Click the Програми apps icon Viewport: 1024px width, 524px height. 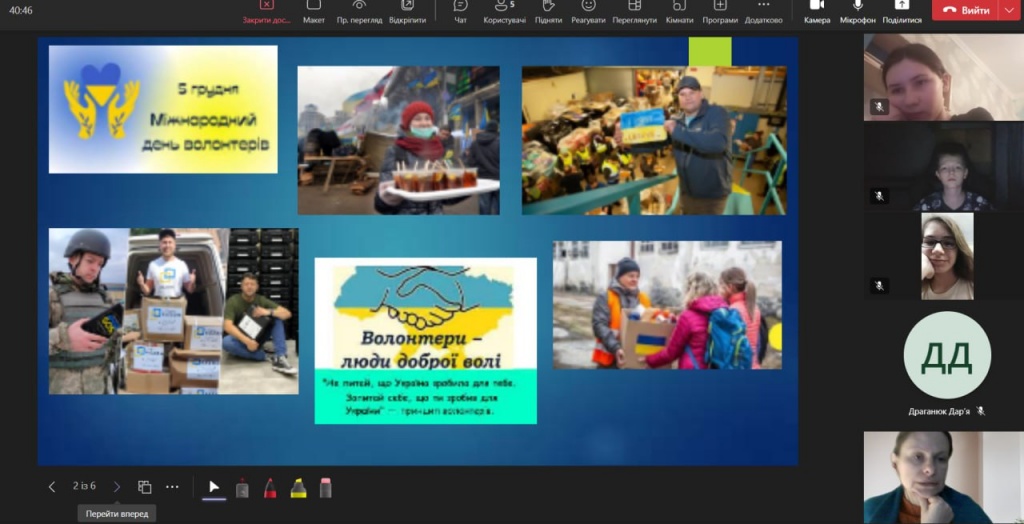tap(720, 11)
